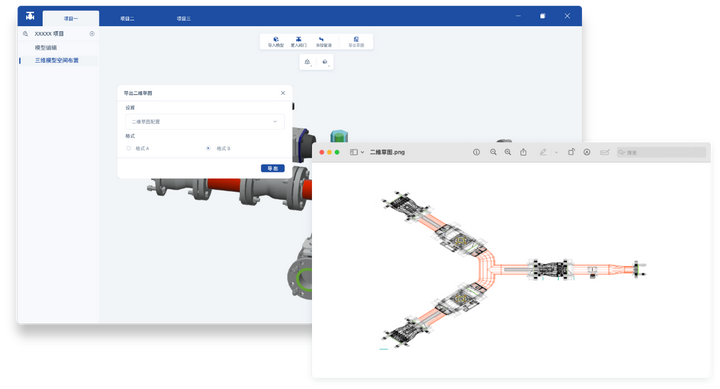Image resolution: width=720 pixels, height=389 pixels.
Task: Open the Preview share icon
Action: (x=523, y=152)
